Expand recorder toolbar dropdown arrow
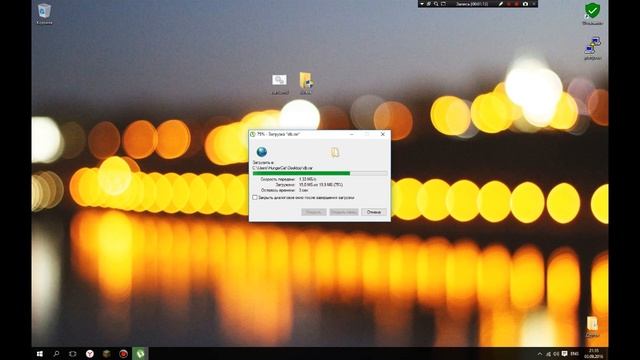 coord(422,4)
